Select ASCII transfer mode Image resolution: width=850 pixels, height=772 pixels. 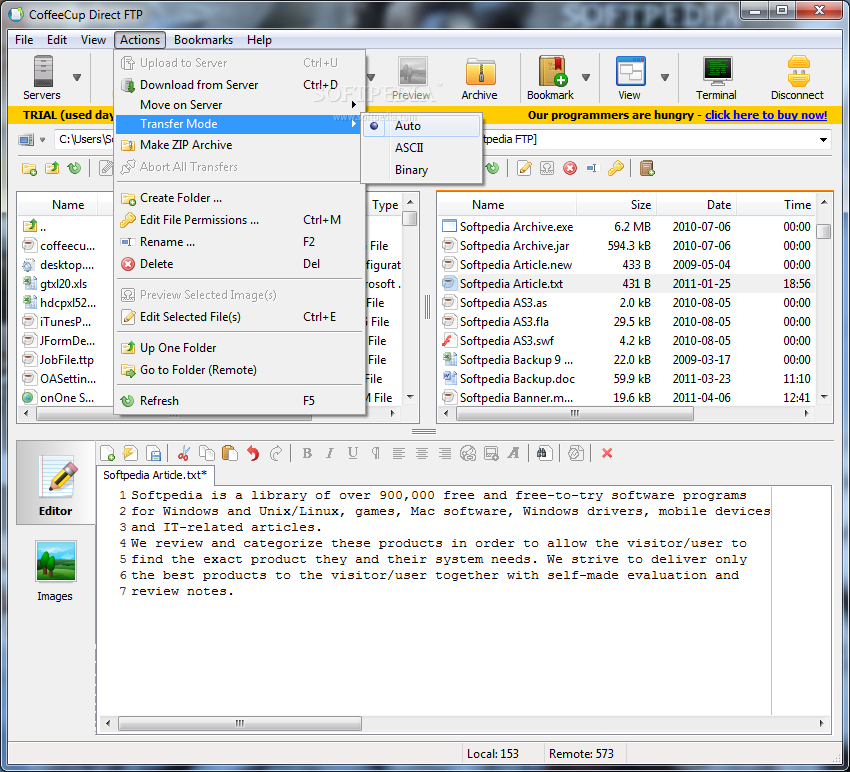[x=422, y=147]
